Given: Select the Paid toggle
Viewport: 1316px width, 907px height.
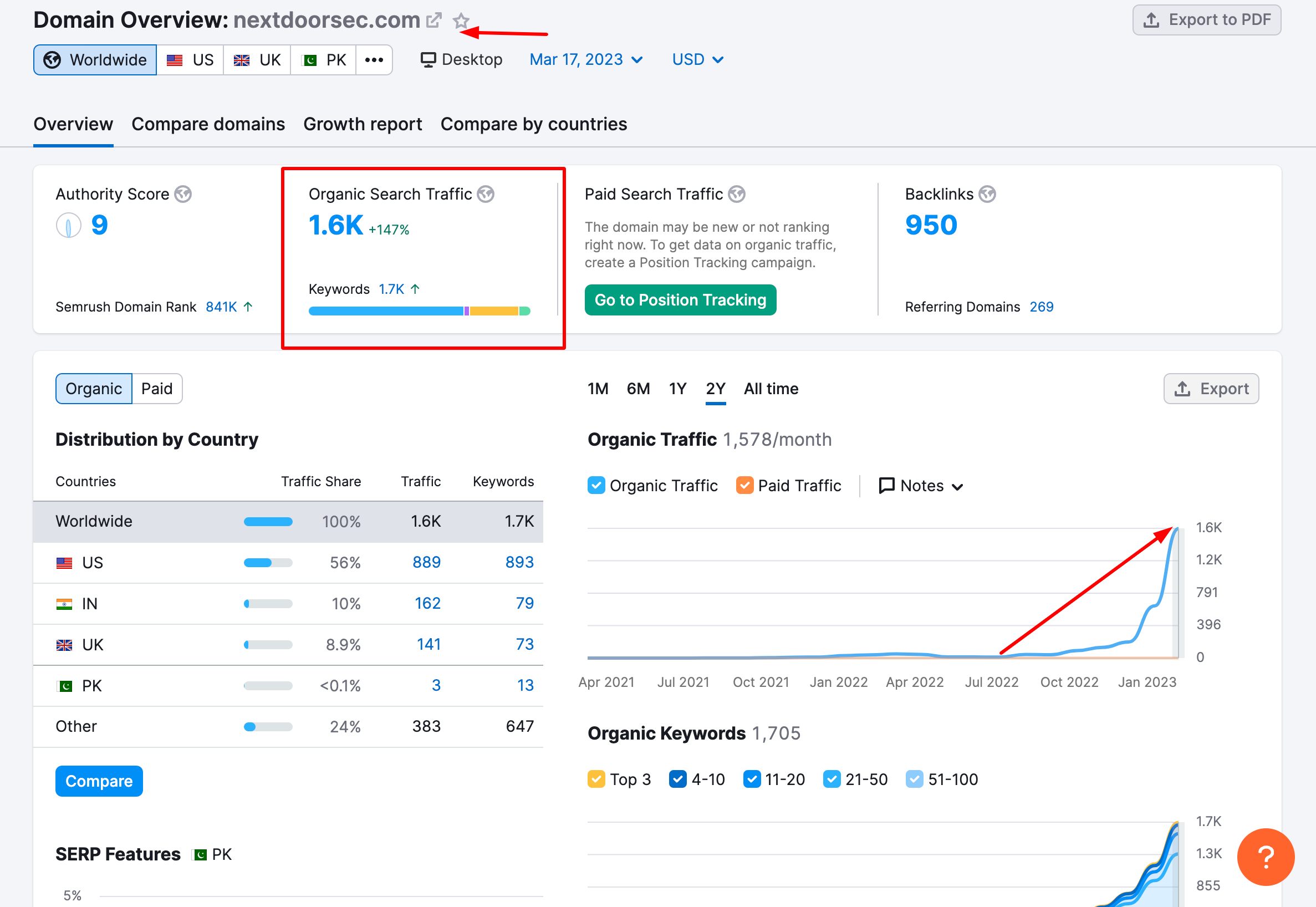Looking at the screenshot, I should pyautogui.click(x=157, y=389).
